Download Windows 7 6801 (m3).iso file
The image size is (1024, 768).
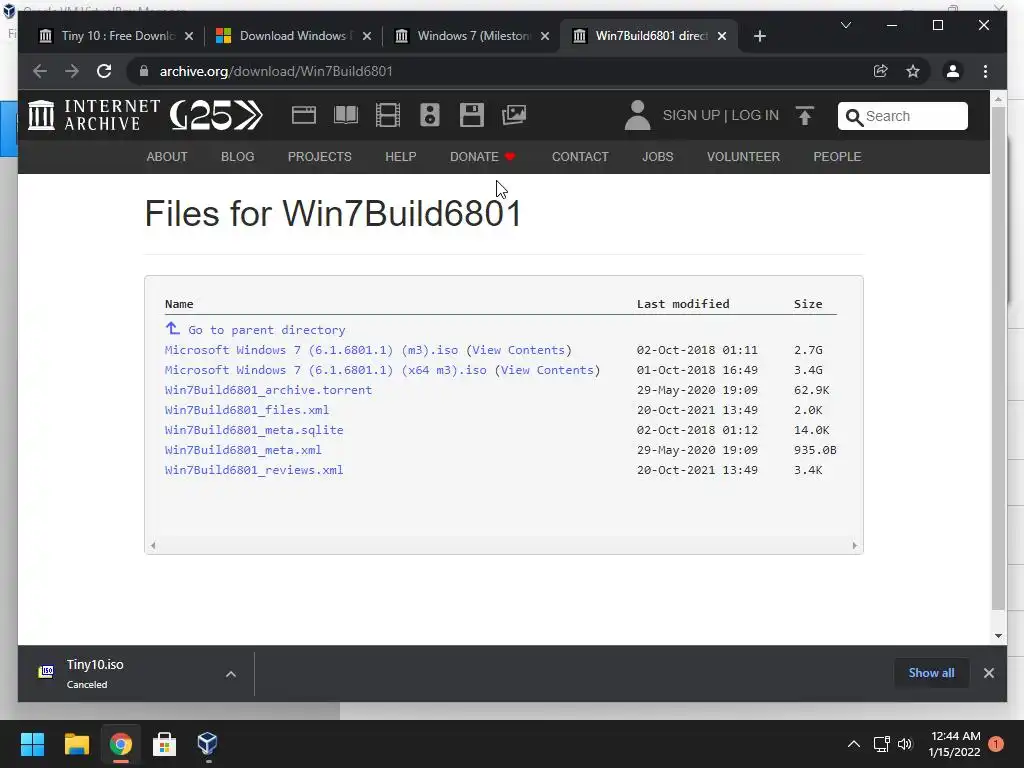tap(311, 350)
